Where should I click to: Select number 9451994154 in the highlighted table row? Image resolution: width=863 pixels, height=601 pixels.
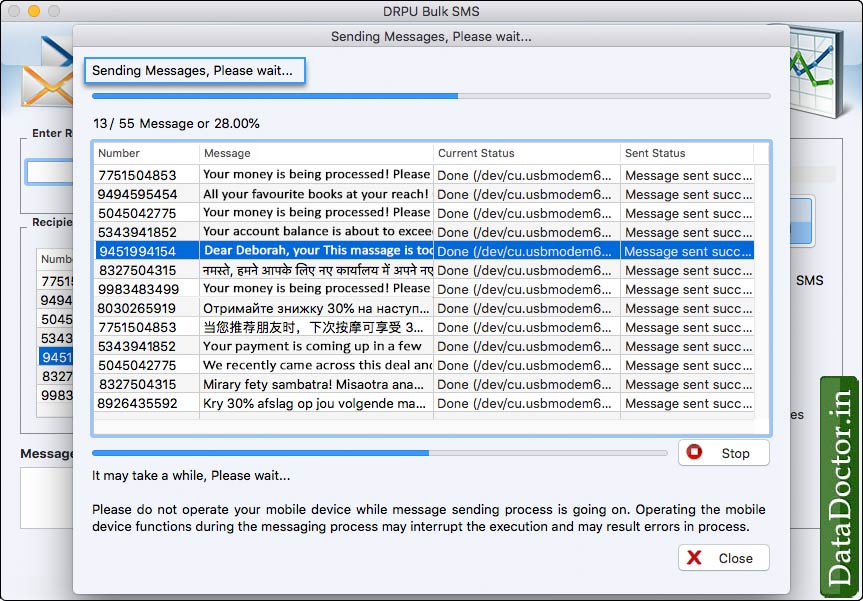pyautogui.click(x=138, y=252)
